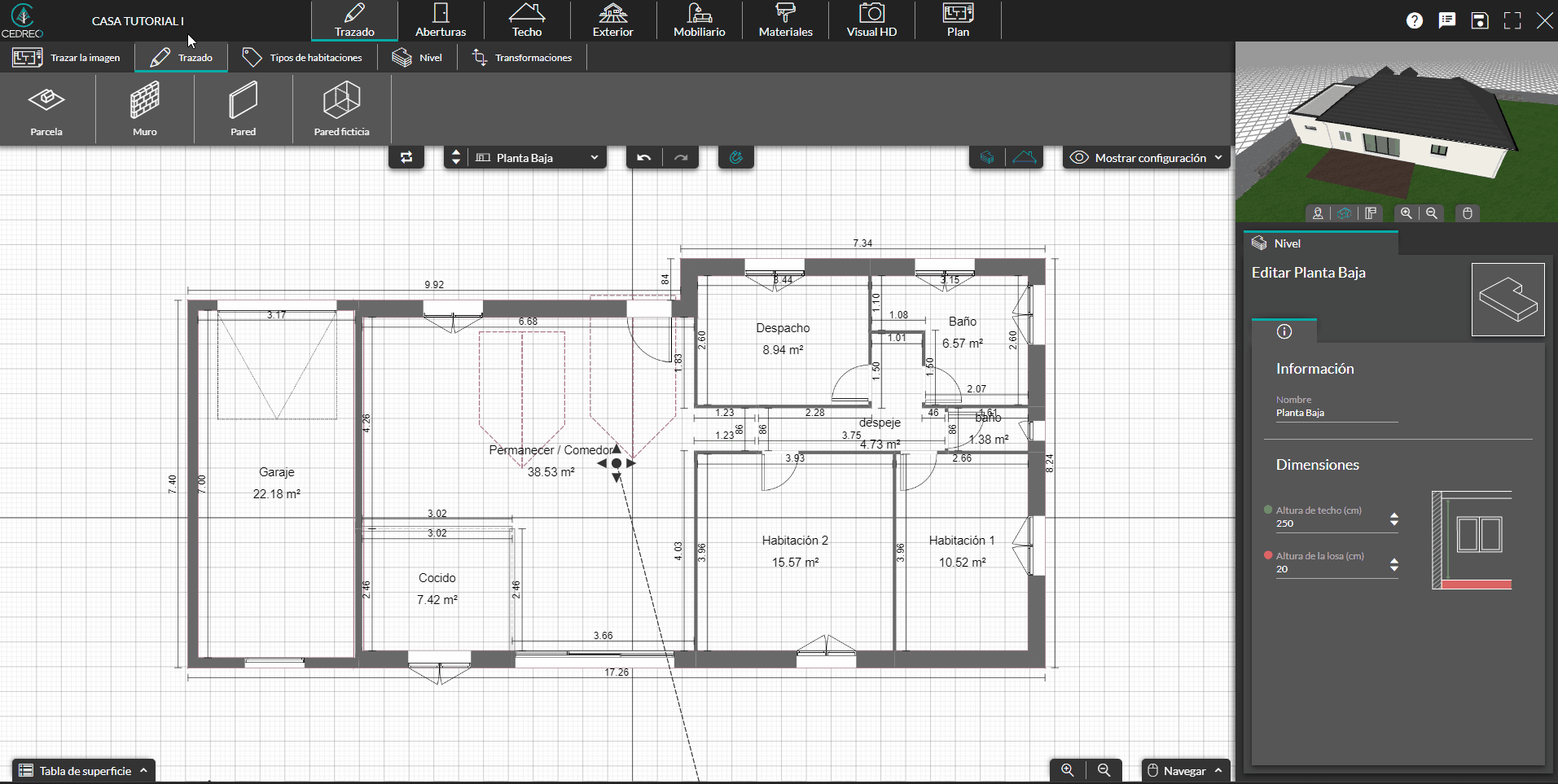Select the Cocido room label

(x=437, y=578)
